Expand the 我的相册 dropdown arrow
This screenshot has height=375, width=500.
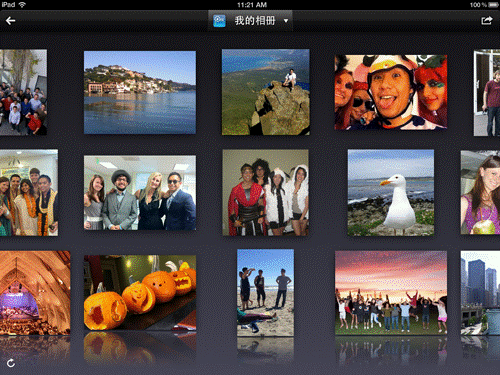click(286, 21)
